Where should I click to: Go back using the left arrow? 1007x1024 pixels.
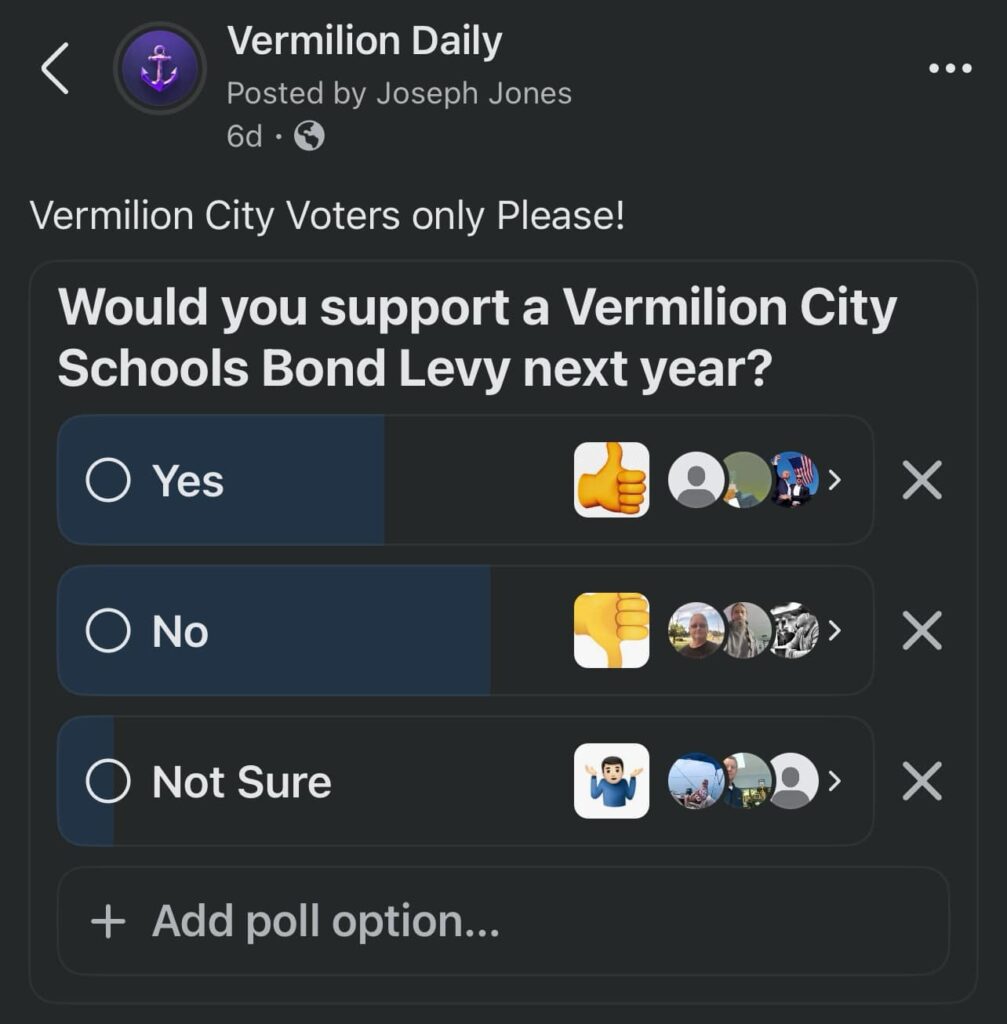tap(55, 69)
